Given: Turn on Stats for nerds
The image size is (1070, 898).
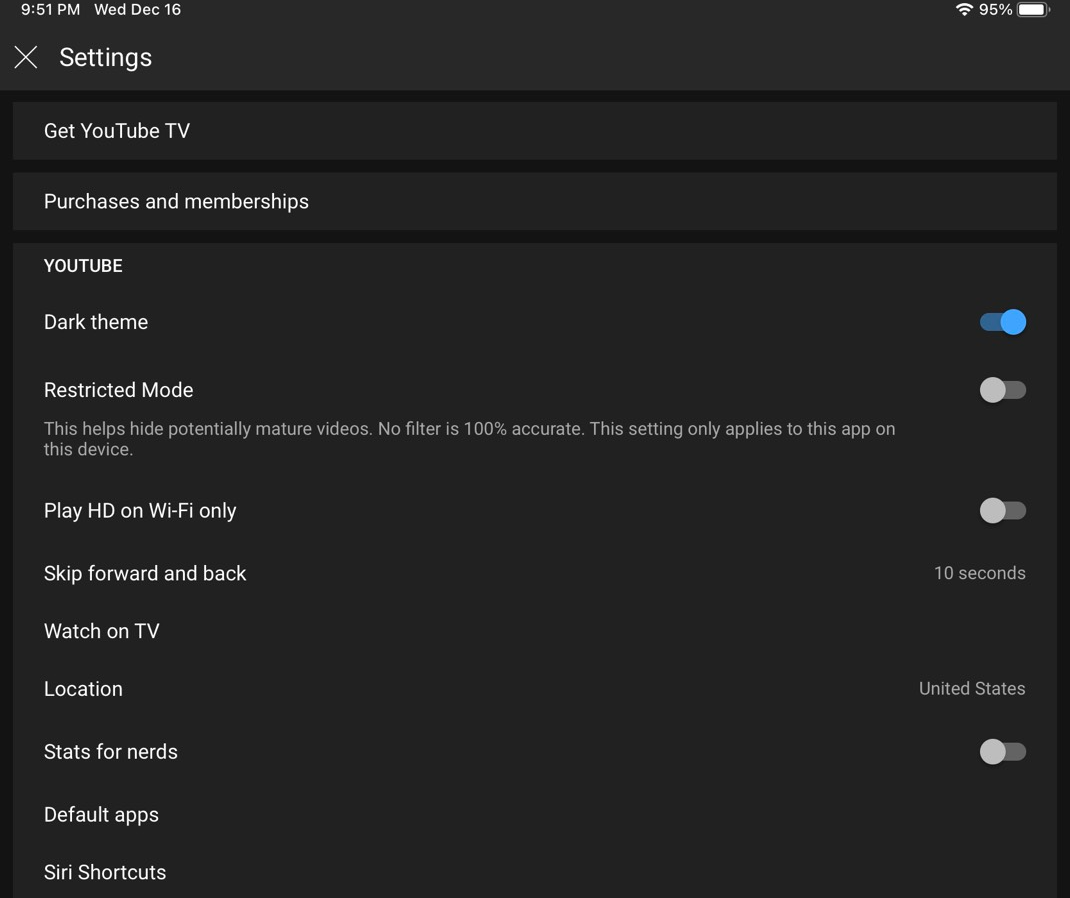Looking at the screenshot, I should point(1003,751).
